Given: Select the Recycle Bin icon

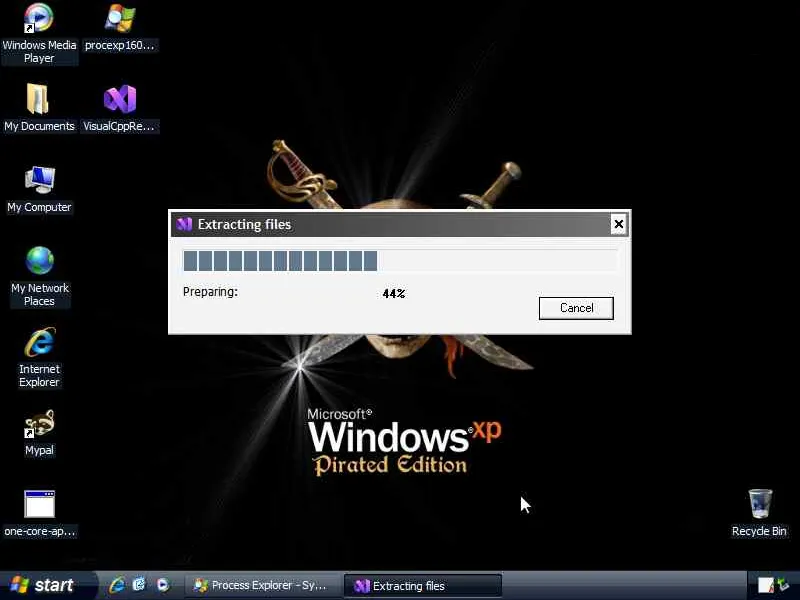Looking at the screenshot, I should point(759,513).
